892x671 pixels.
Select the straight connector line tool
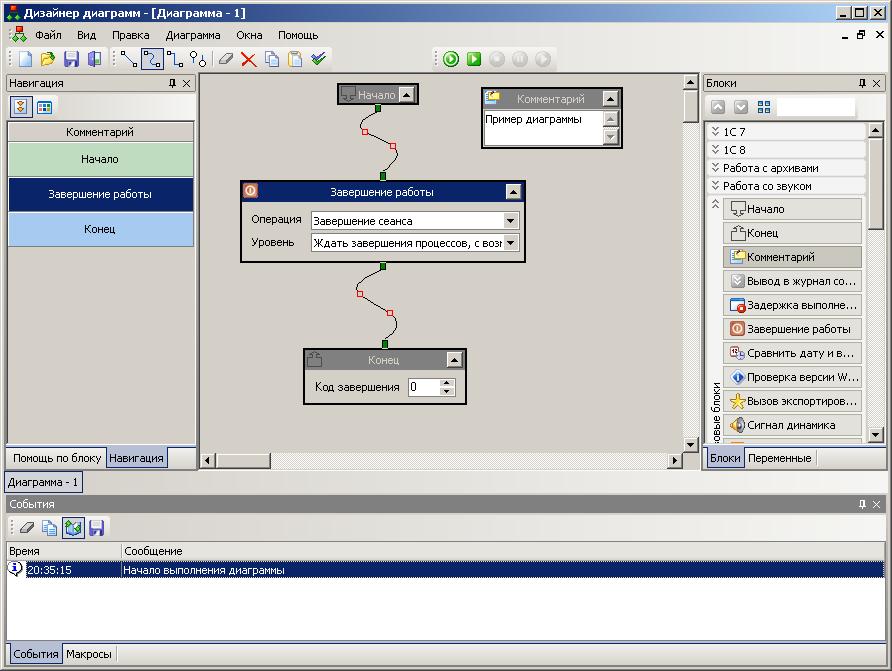coord(129,59)
